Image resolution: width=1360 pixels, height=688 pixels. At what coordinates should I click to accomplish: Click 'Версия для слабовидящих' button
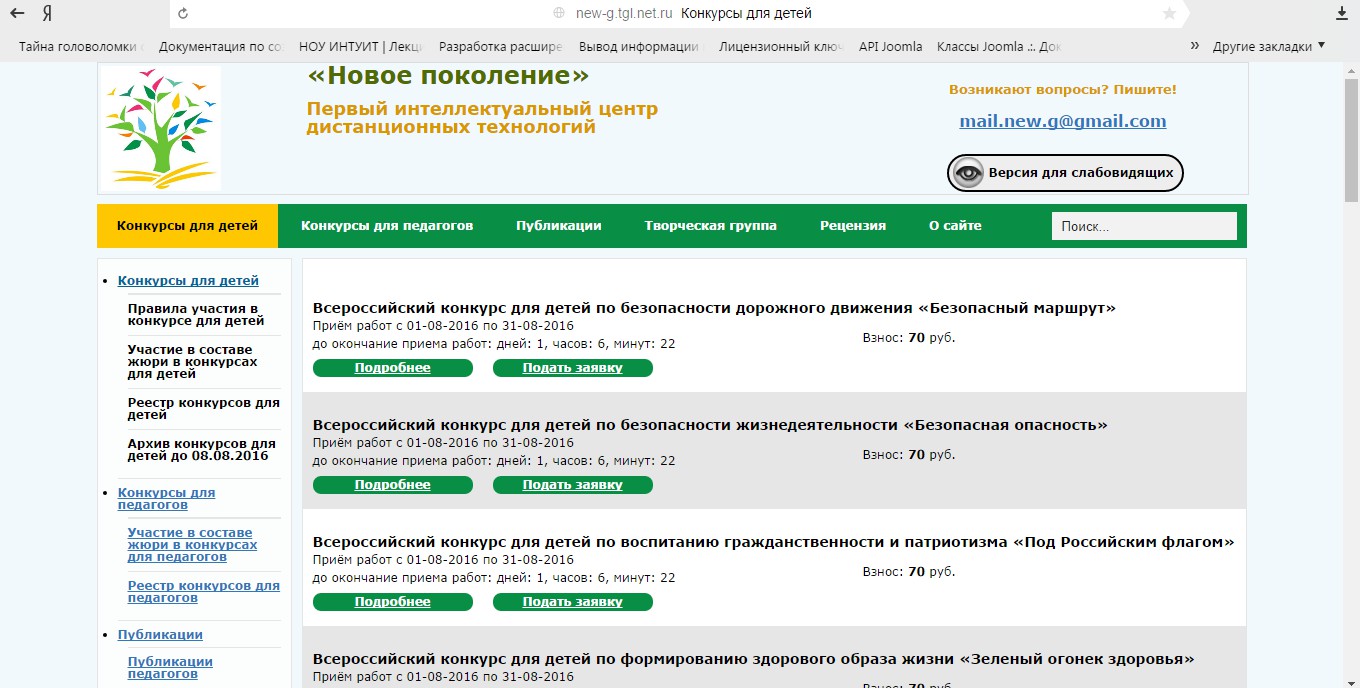pos(1065,173)
